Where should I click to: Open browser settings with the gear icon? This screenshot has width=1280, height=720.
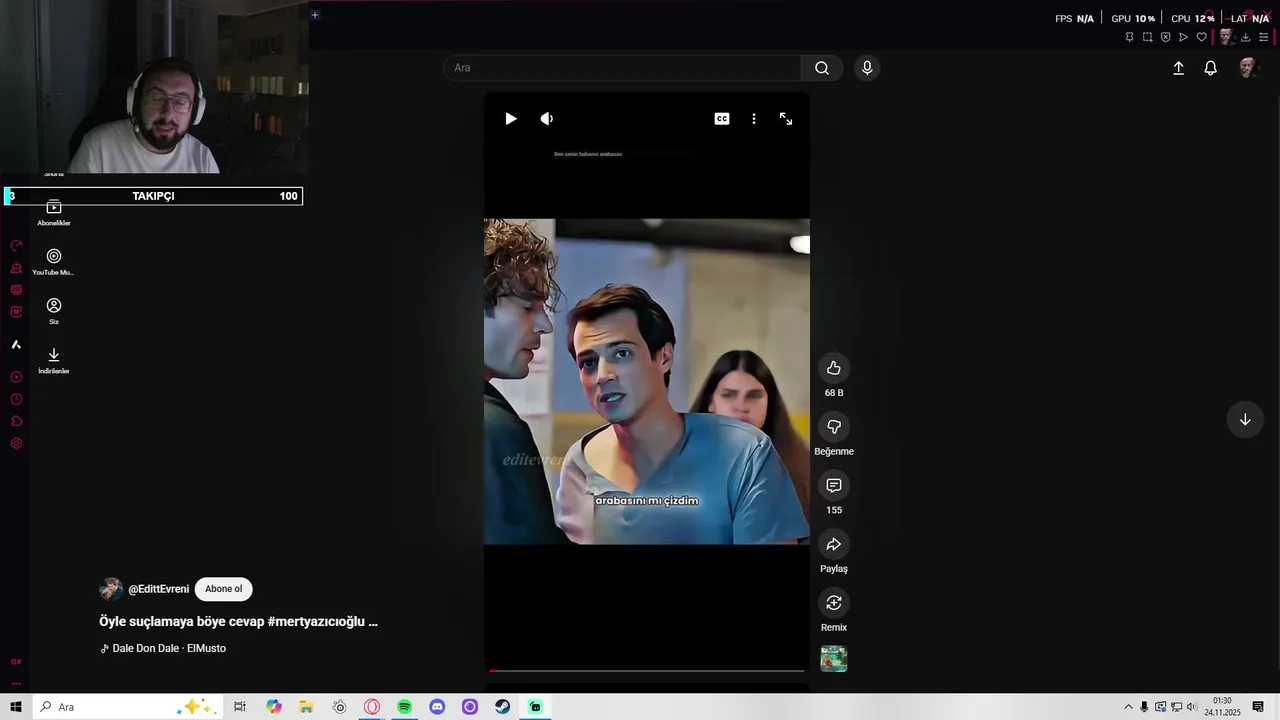click(16, 443)
